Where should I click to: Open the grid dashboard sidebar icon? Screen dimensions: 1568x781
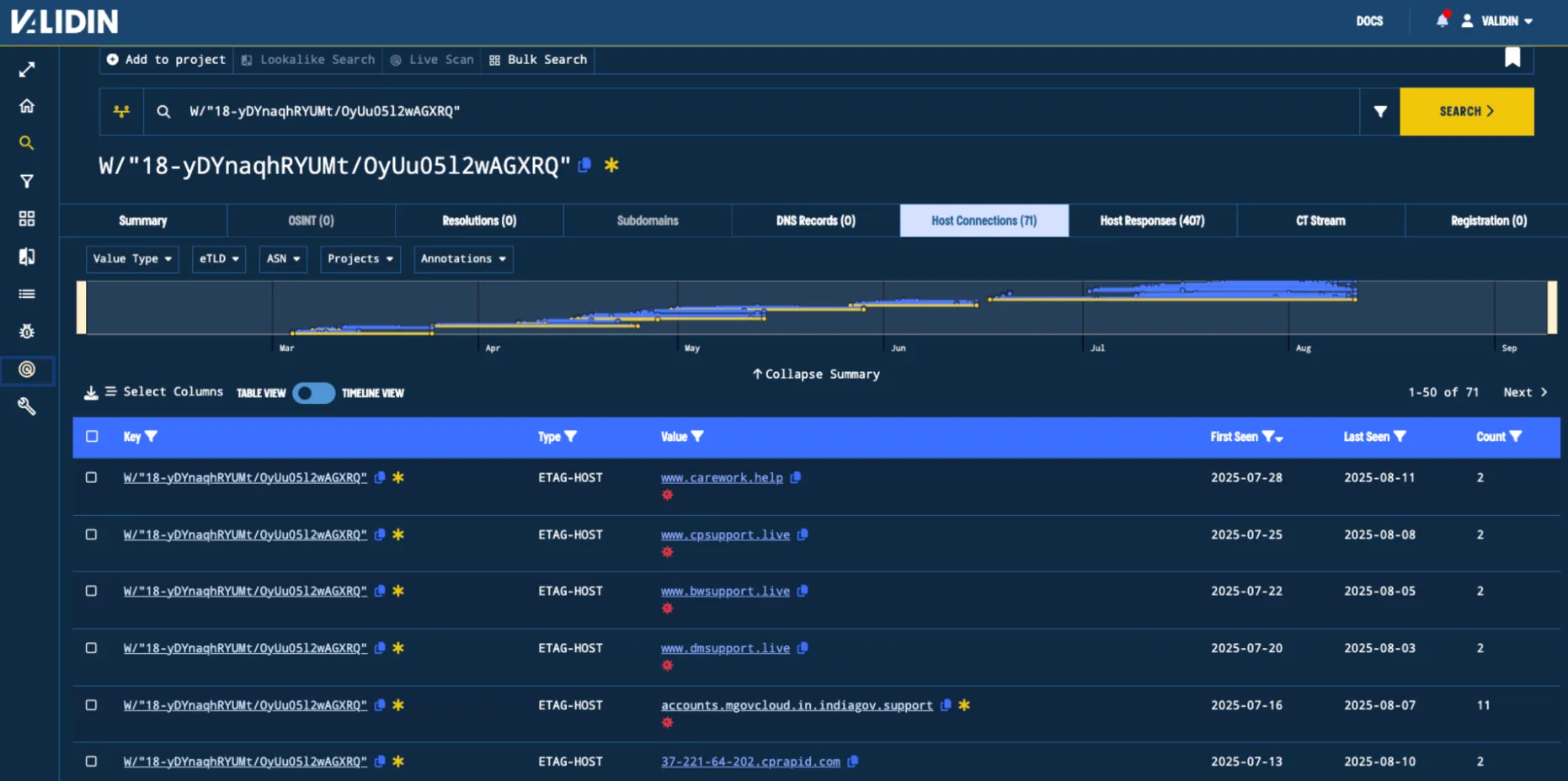pyautogui.click(x=27, y=219)
